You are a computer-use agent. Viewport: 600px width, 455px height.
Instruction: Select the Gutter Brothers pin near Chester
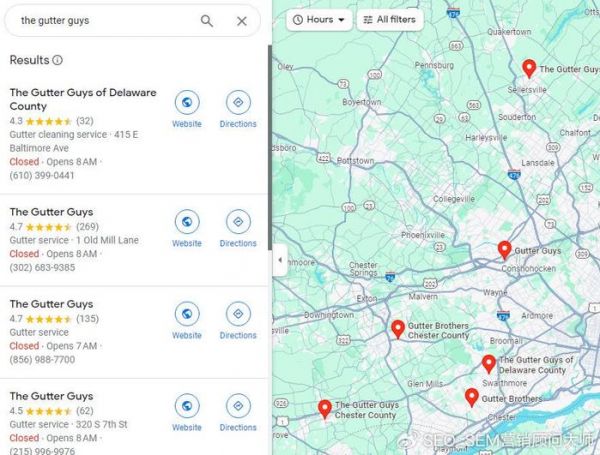point(471,397)
